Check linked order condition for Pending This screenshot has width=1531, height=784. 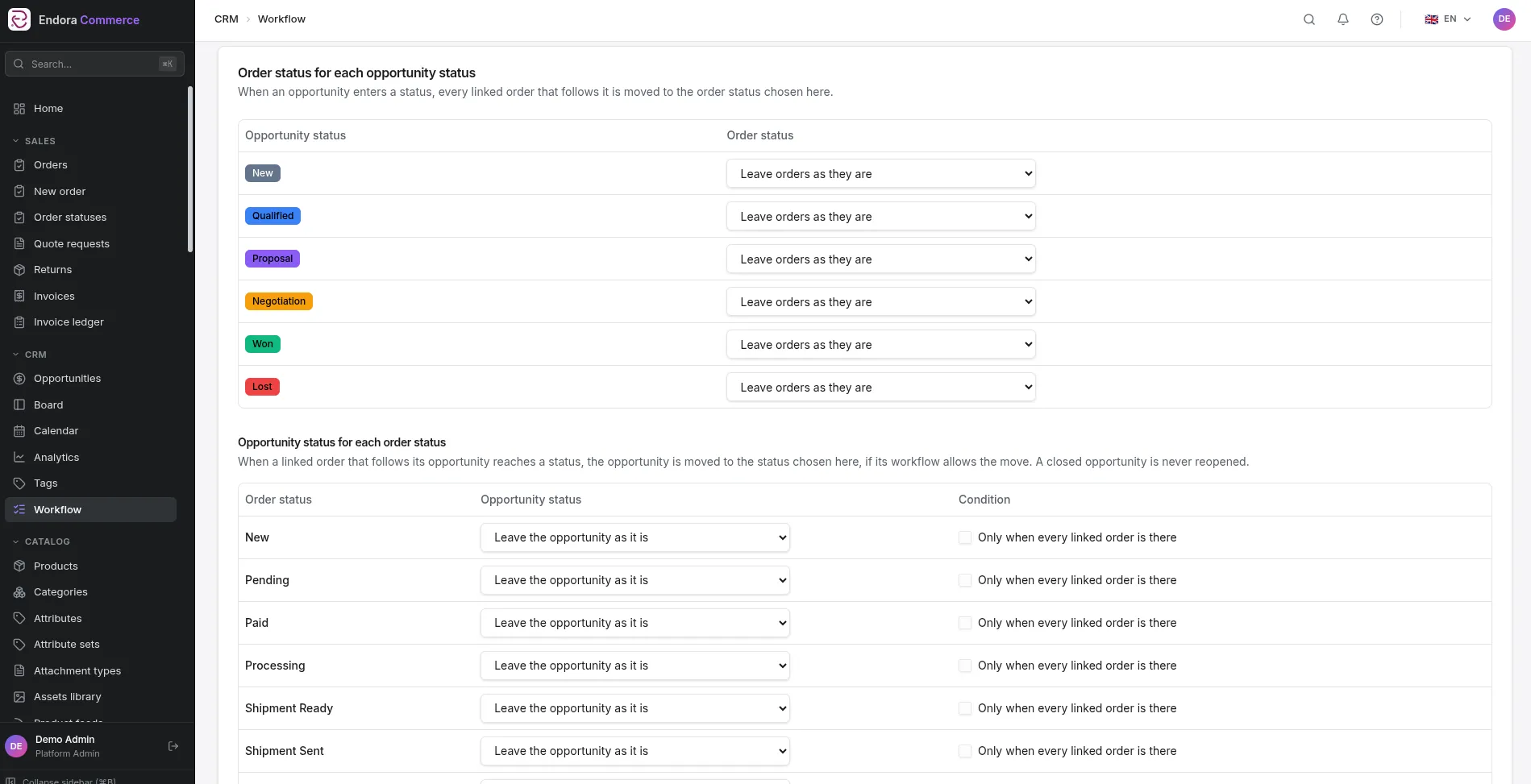[x=965, y=580]
